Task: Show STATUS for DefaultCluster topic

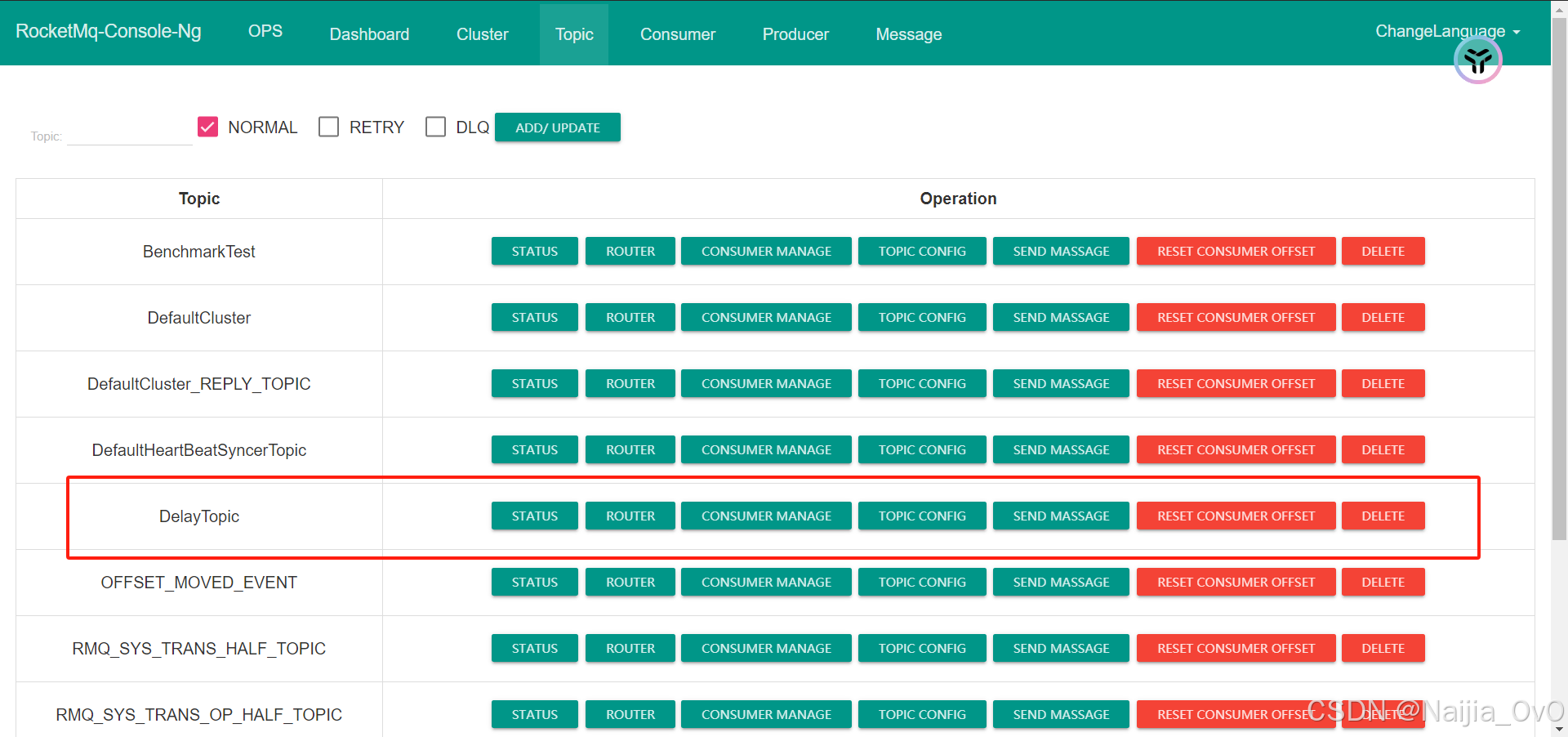Action: pyautogui.click(x=535, y=317)
